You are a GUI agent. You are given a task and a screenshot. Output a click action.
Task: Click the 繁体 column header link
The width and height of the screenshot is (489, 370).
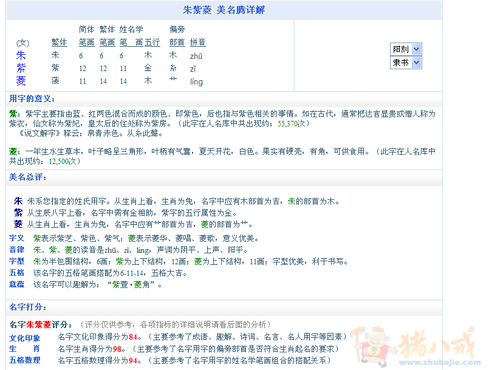[59, 42]
